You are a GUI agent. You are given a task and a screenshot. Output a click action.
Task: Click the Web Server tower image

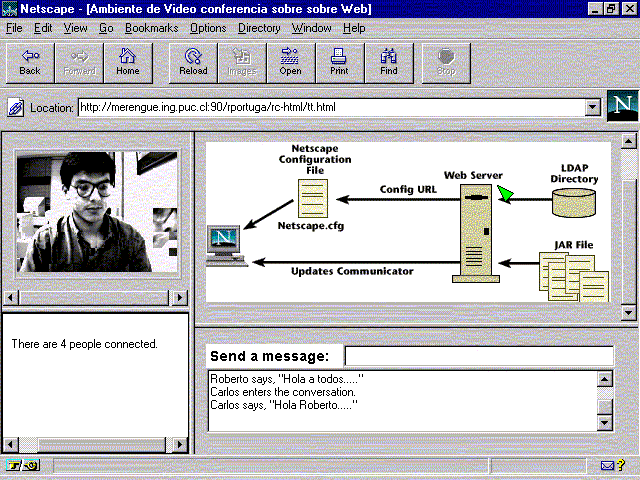click(x=476, y=233)
